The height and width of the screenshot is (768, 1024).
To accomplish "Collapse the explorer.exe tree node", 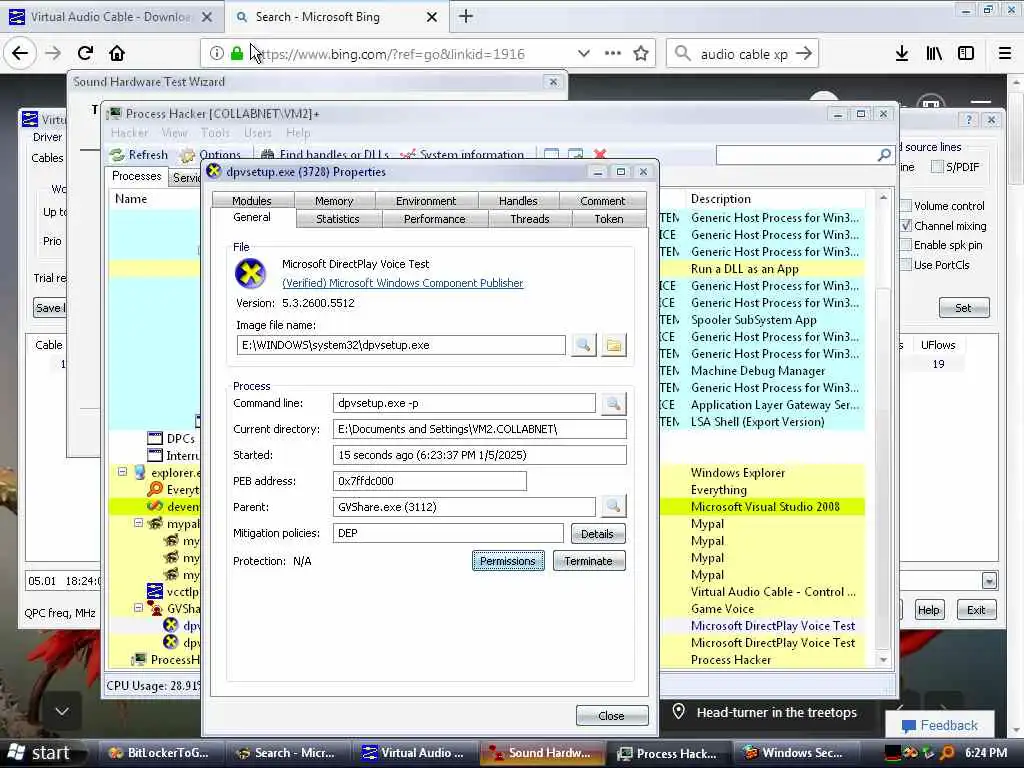I will (x=122, y=472).
